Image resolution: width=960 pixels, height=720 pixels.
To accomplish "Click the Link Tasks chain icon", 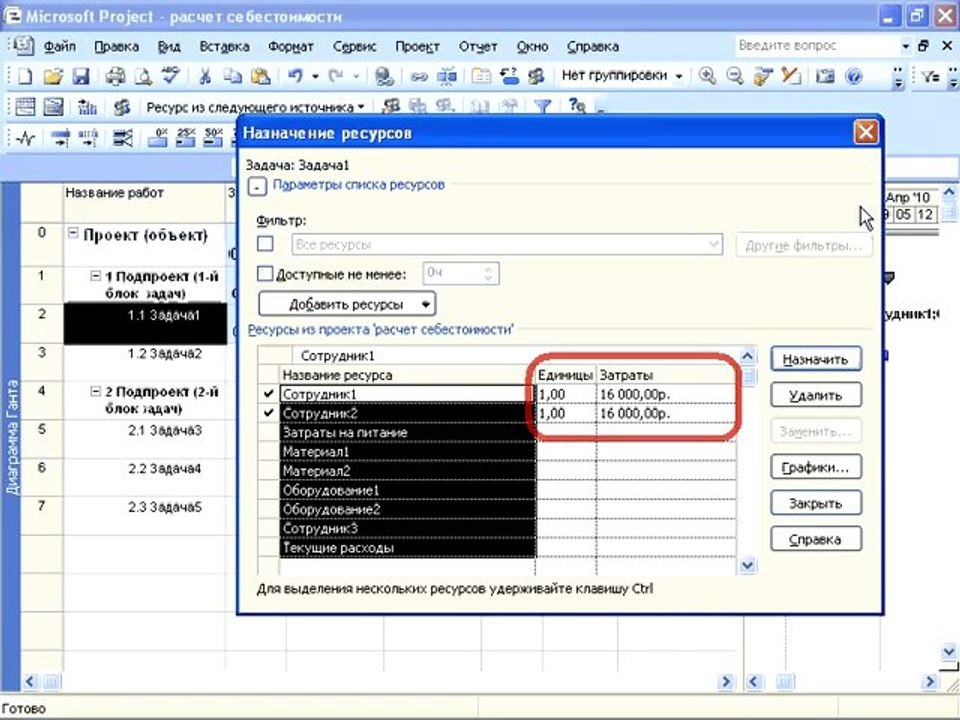I will coord(419,77).
